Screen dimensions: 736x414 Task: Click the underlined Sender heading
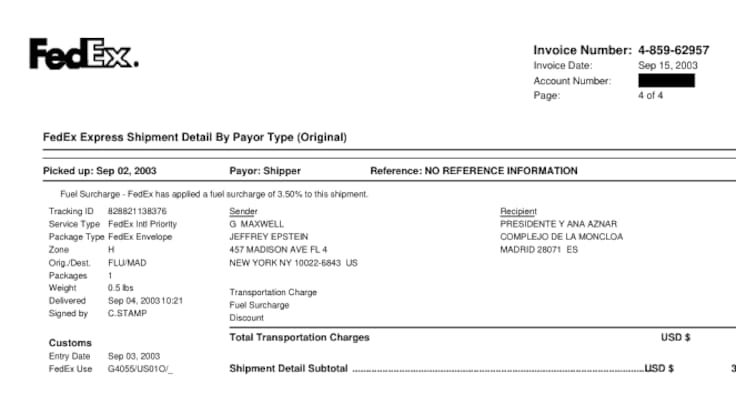click(243, 212)
